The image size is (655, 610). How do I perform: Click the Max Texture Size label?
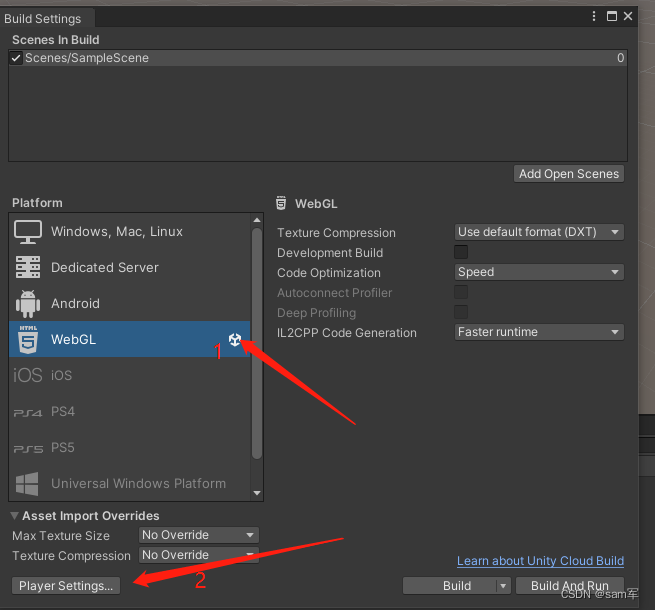coord(61,536)
